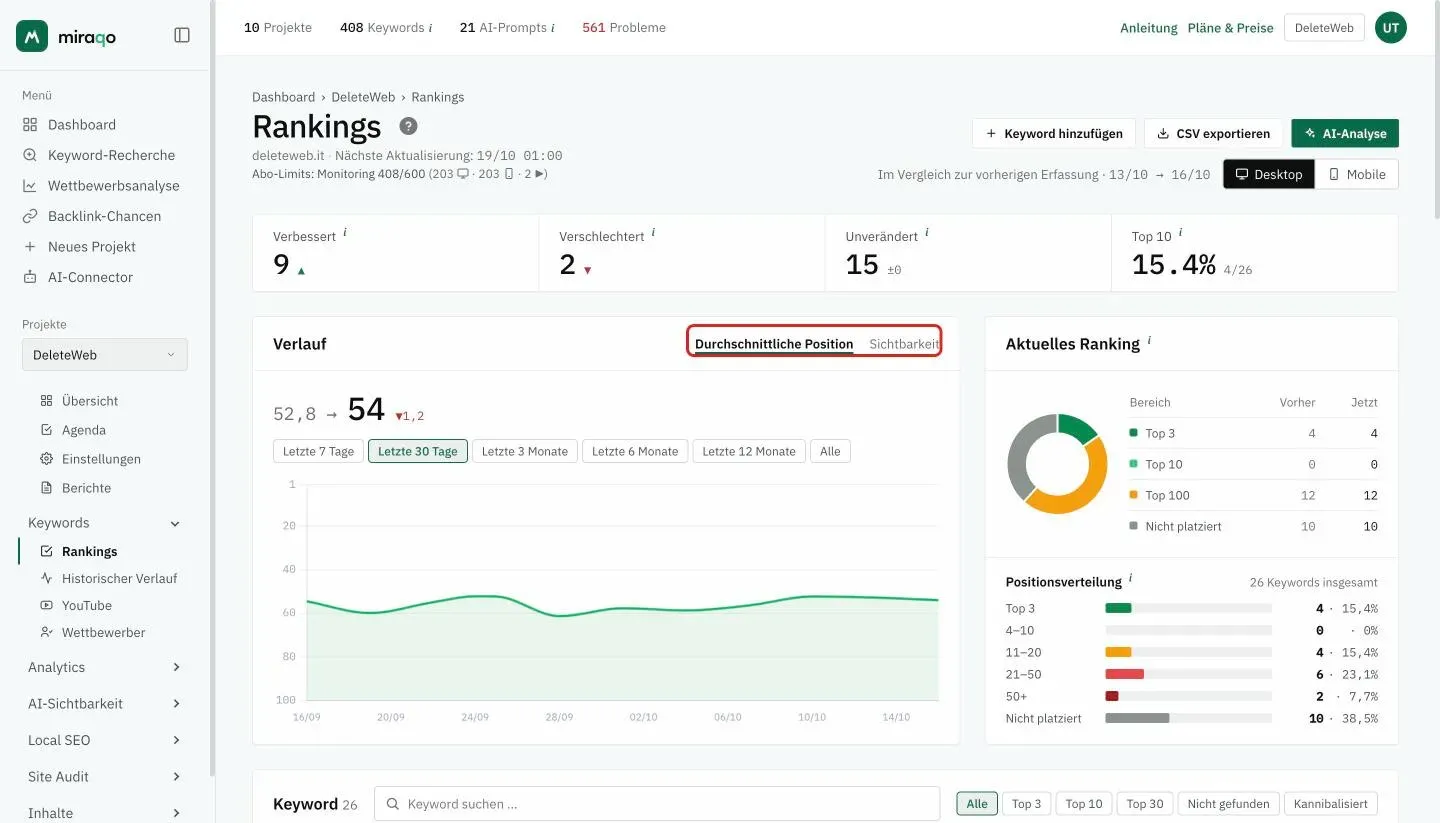Start the AI-Analyse
1440x823 pixels.
point(1345,133)
